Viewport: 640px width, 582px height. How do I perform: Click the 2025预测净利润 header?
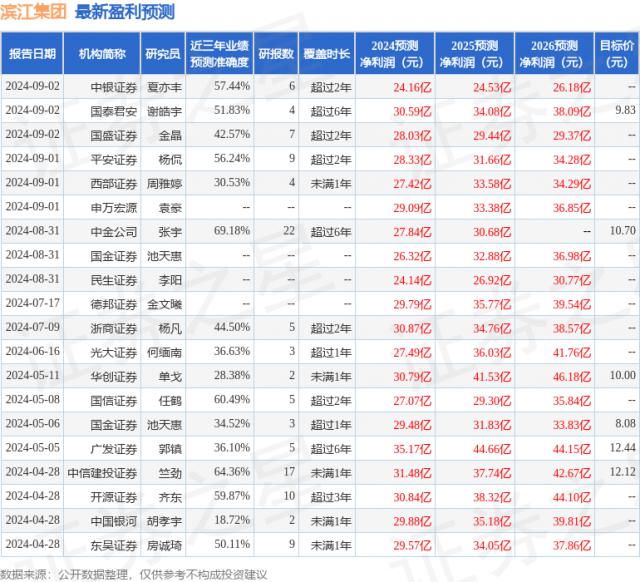(474, 53)
